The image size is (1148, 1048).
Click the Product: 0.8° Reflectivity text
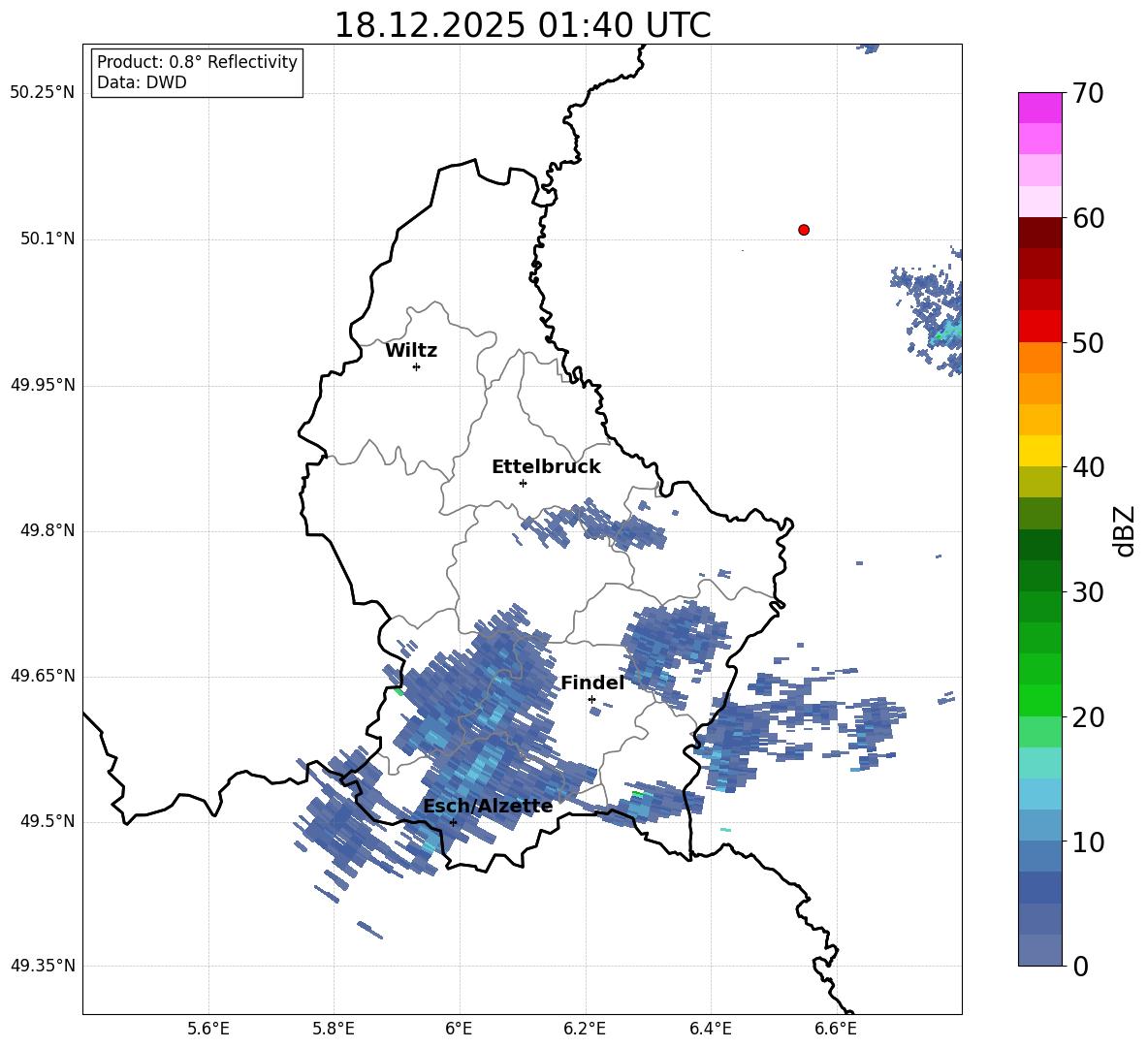pyautogui.click(x=197, y=62)
